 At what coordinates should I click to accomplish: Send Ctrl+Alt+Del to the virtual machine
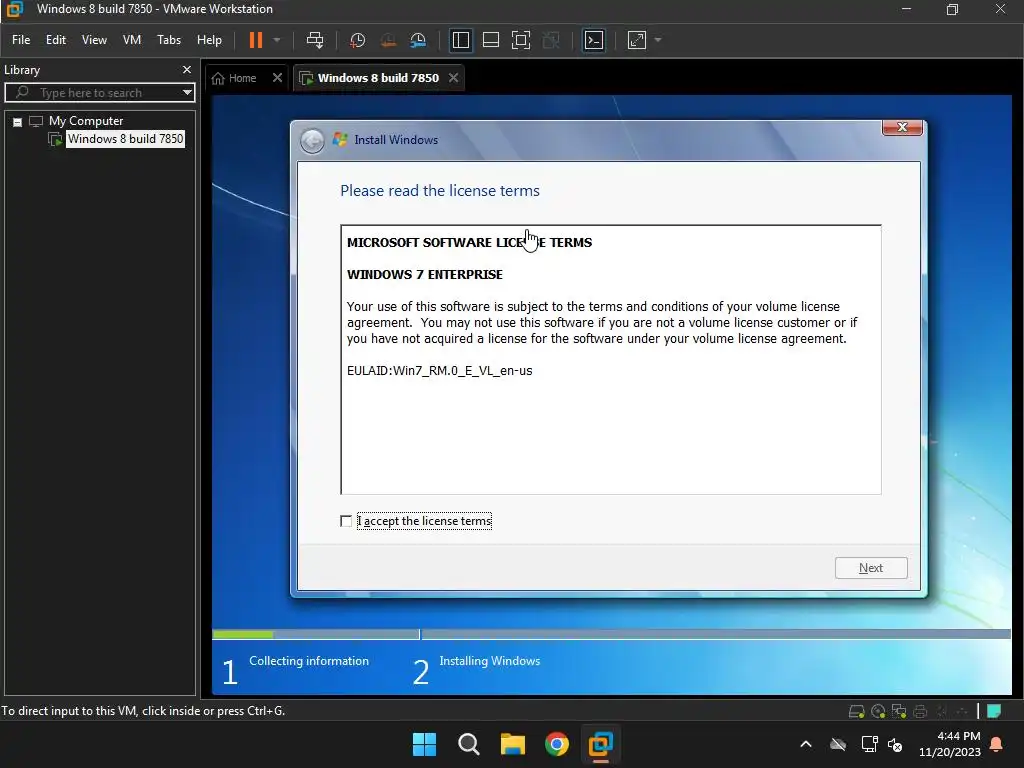tap(315, 40)
